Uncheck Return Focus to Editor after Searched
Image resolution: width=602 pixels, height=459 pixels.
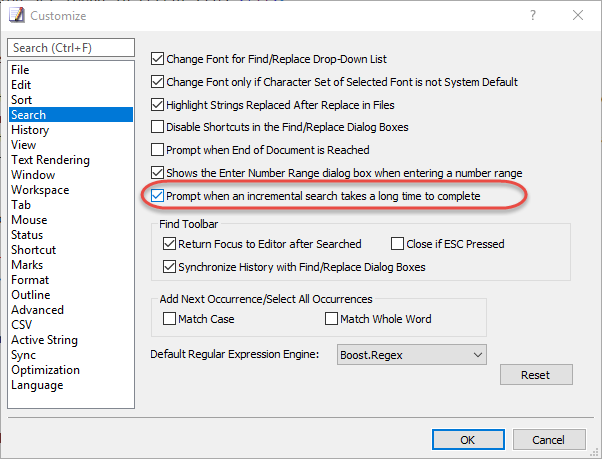point(169,244)
